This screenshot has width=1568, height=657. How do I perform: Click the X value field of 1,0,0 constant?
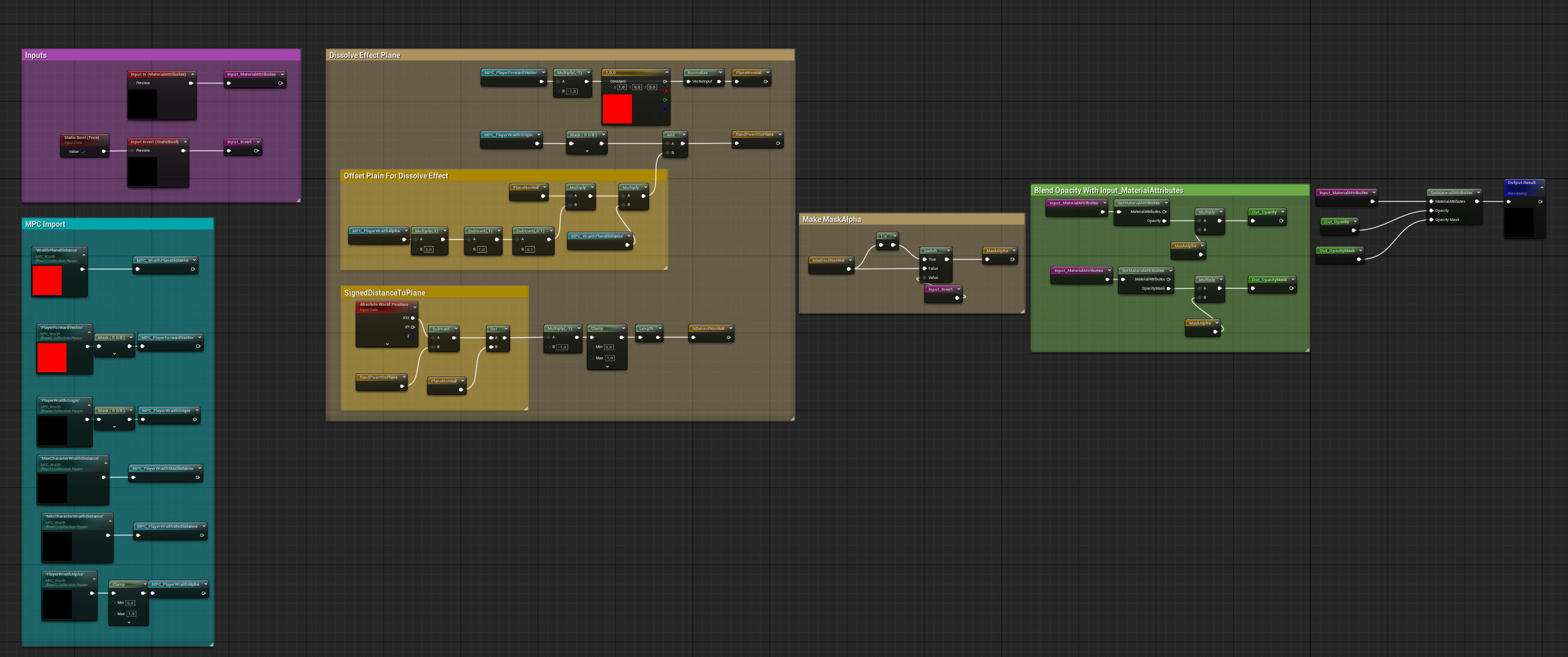tap(622, 87)
